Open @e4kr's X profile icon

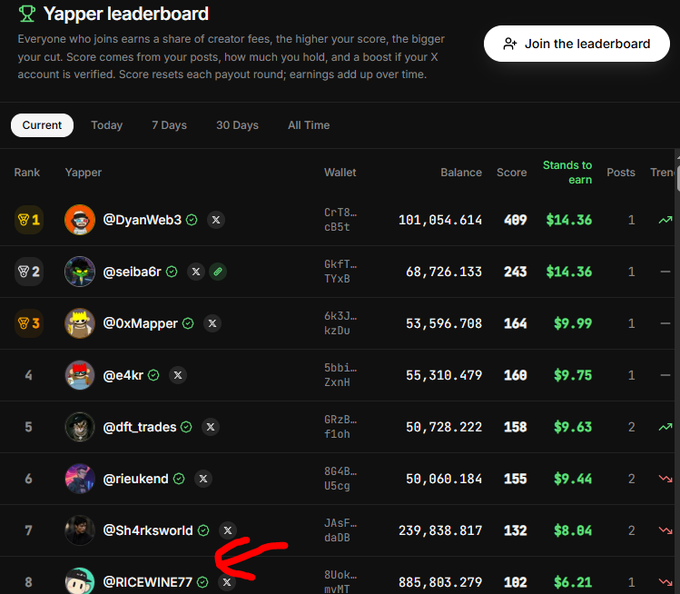tap(178, 375)
